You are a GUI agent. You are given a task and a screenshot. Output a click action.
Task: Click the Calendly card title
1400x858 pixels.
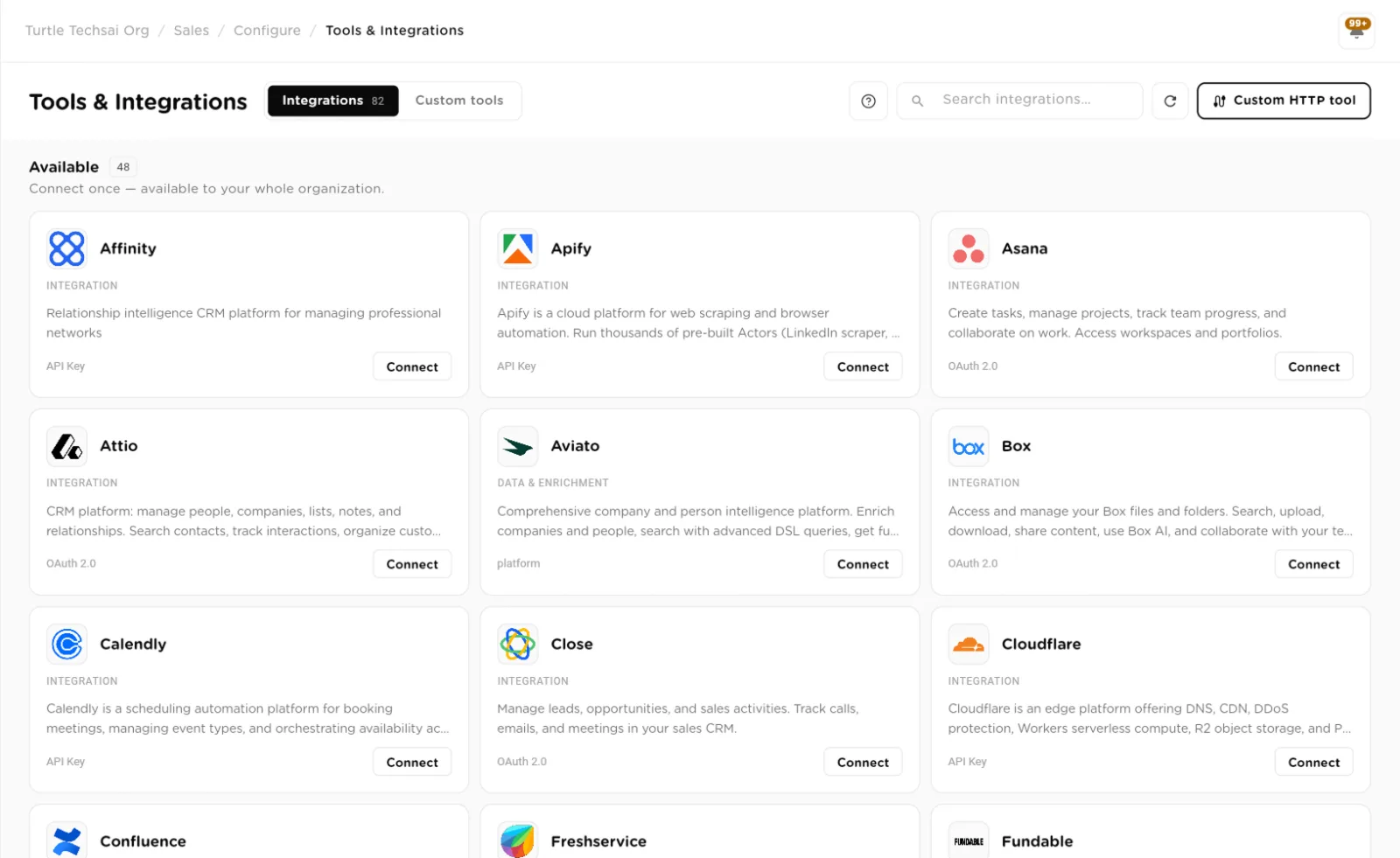(x=133, y=644)
